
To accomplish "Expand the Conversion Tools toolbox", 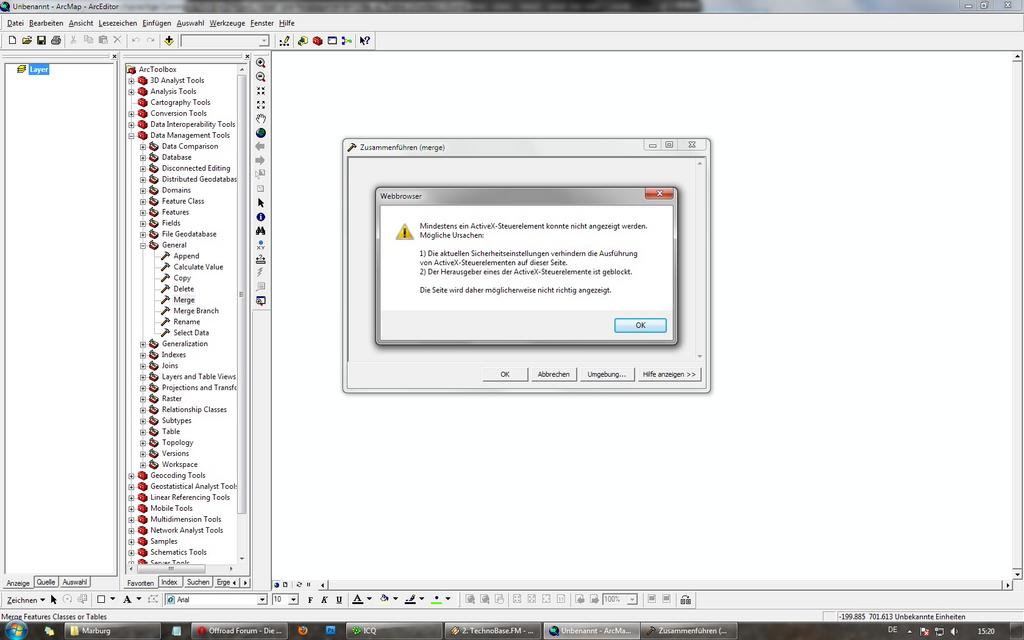I will coord(131,114).
